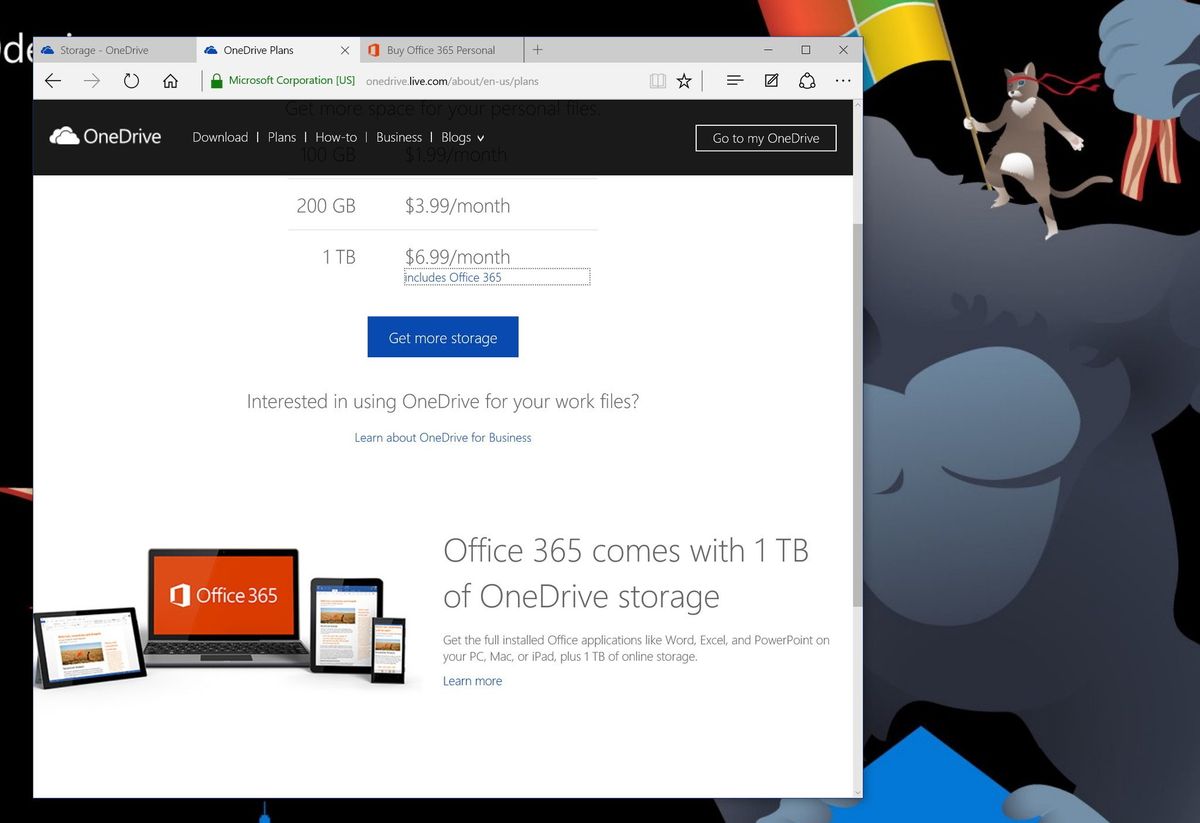Open sharing with the Share icon

807,81
